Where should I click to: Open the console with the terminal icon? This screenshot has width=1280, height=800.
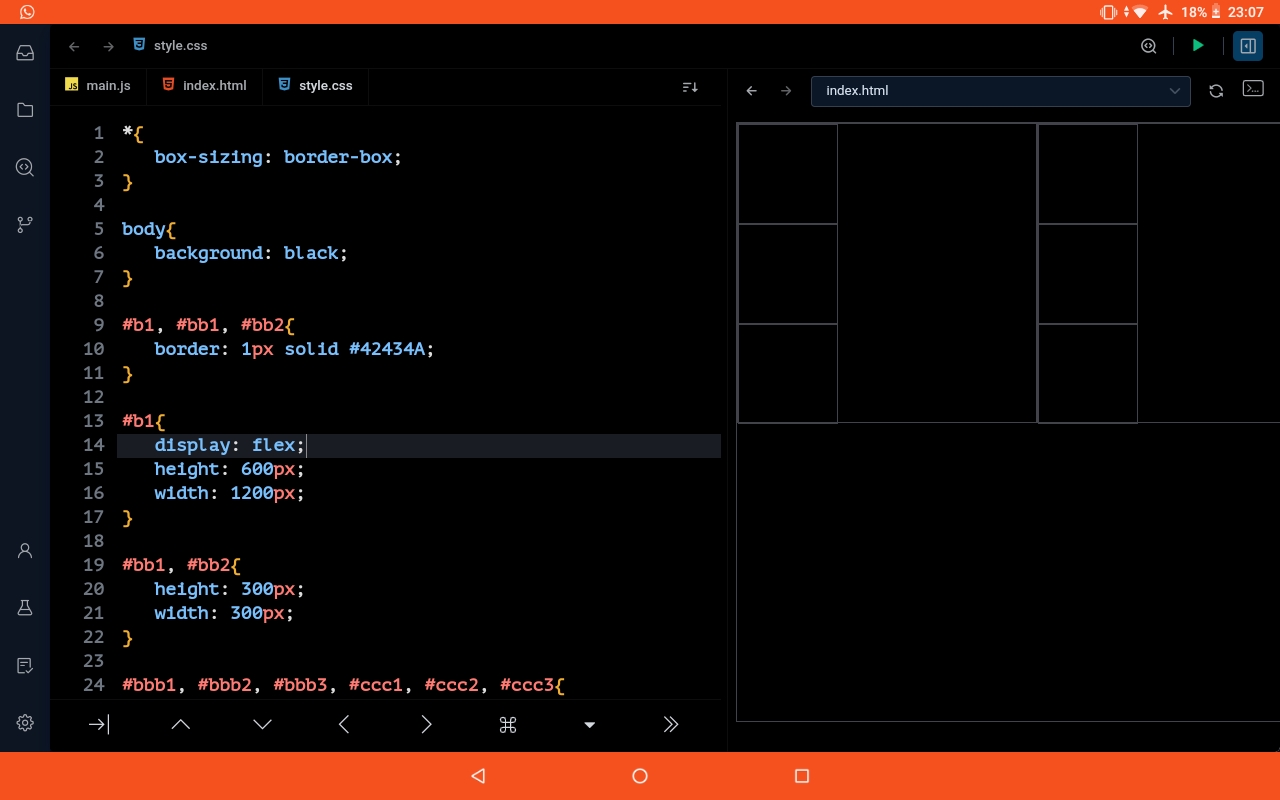1253,90
